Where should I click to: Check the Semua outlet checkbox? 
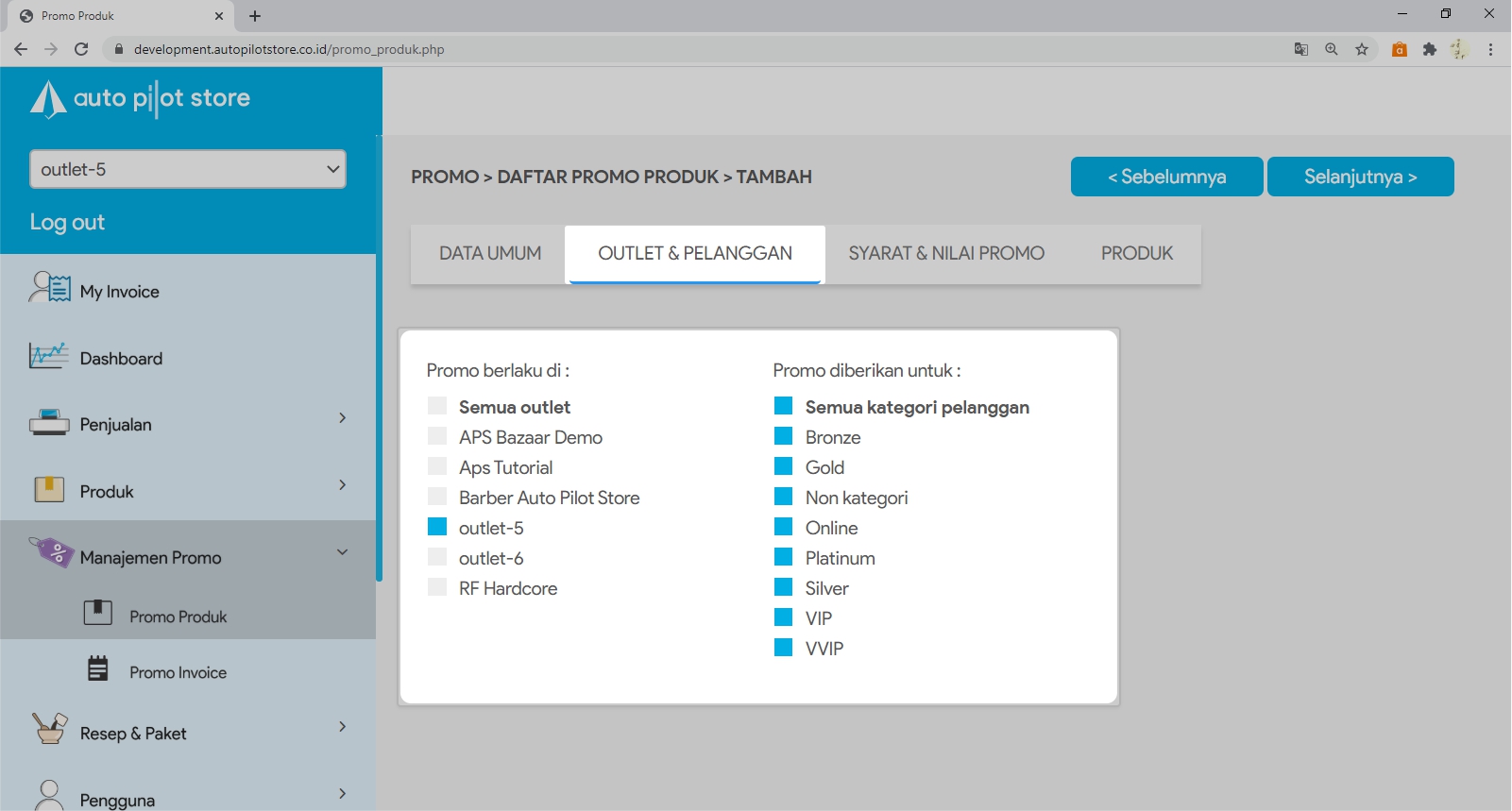coord(437,406)
